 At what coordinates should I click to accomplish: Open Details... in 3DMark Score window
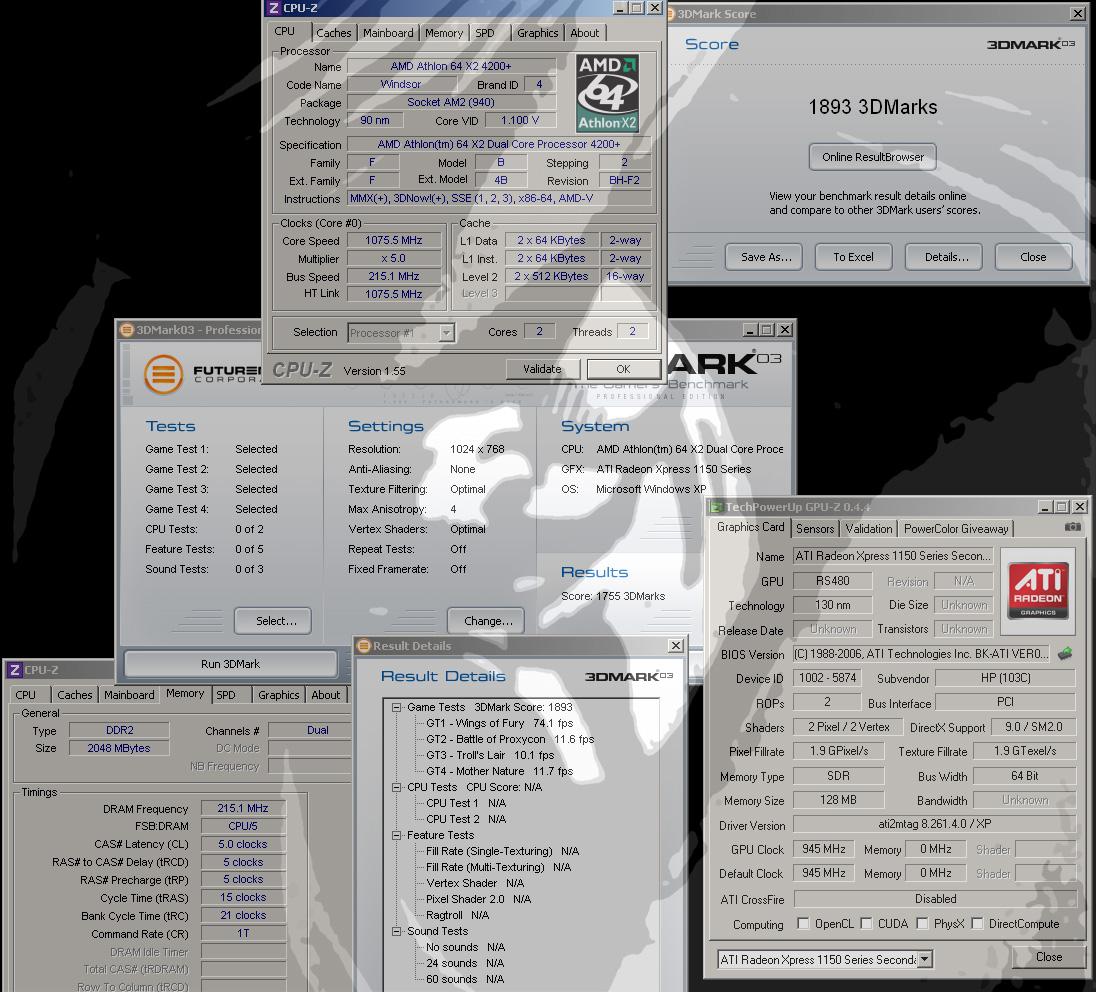[944, 257]
